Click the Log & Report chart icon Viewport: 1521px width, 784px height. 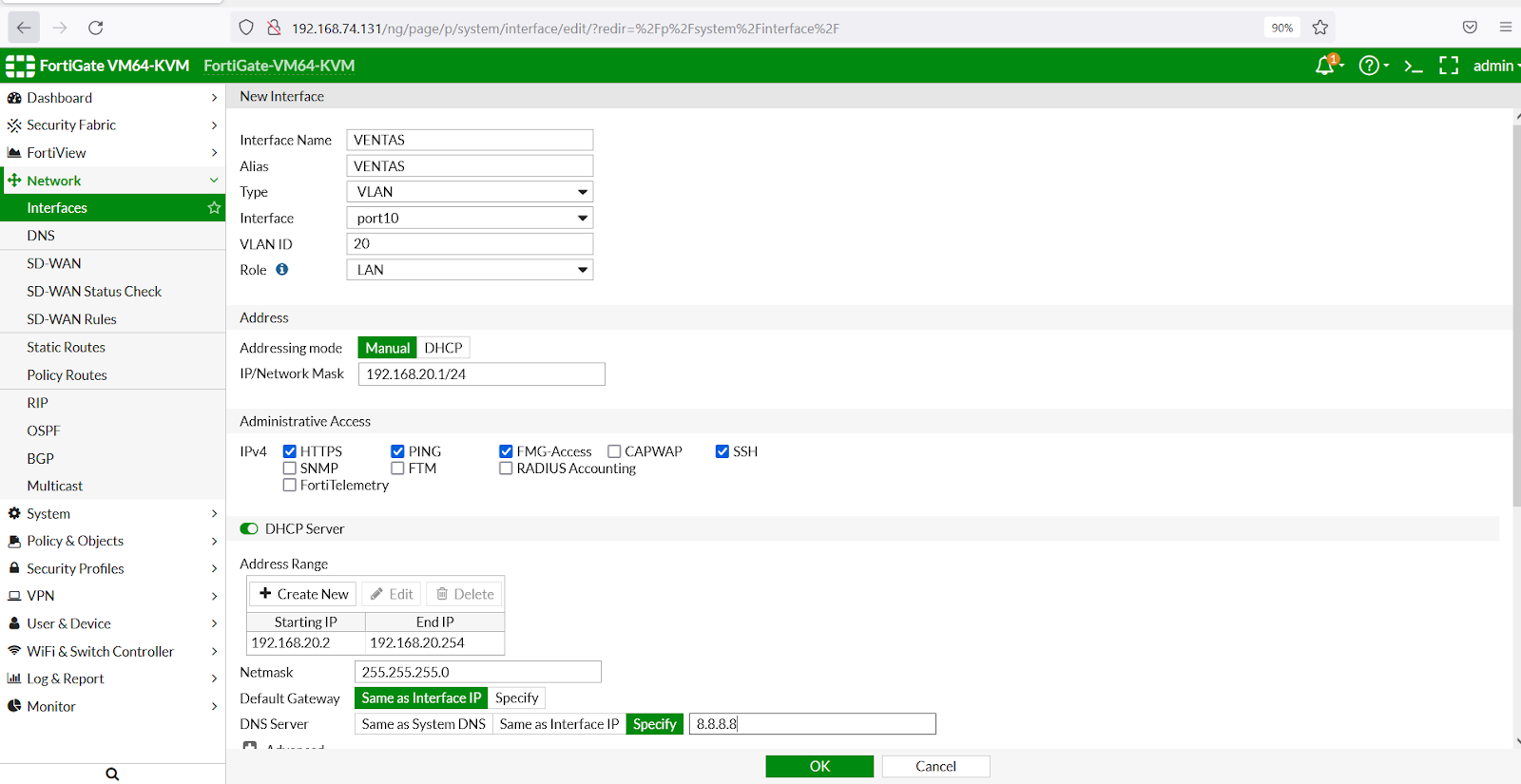click(14, 679)
